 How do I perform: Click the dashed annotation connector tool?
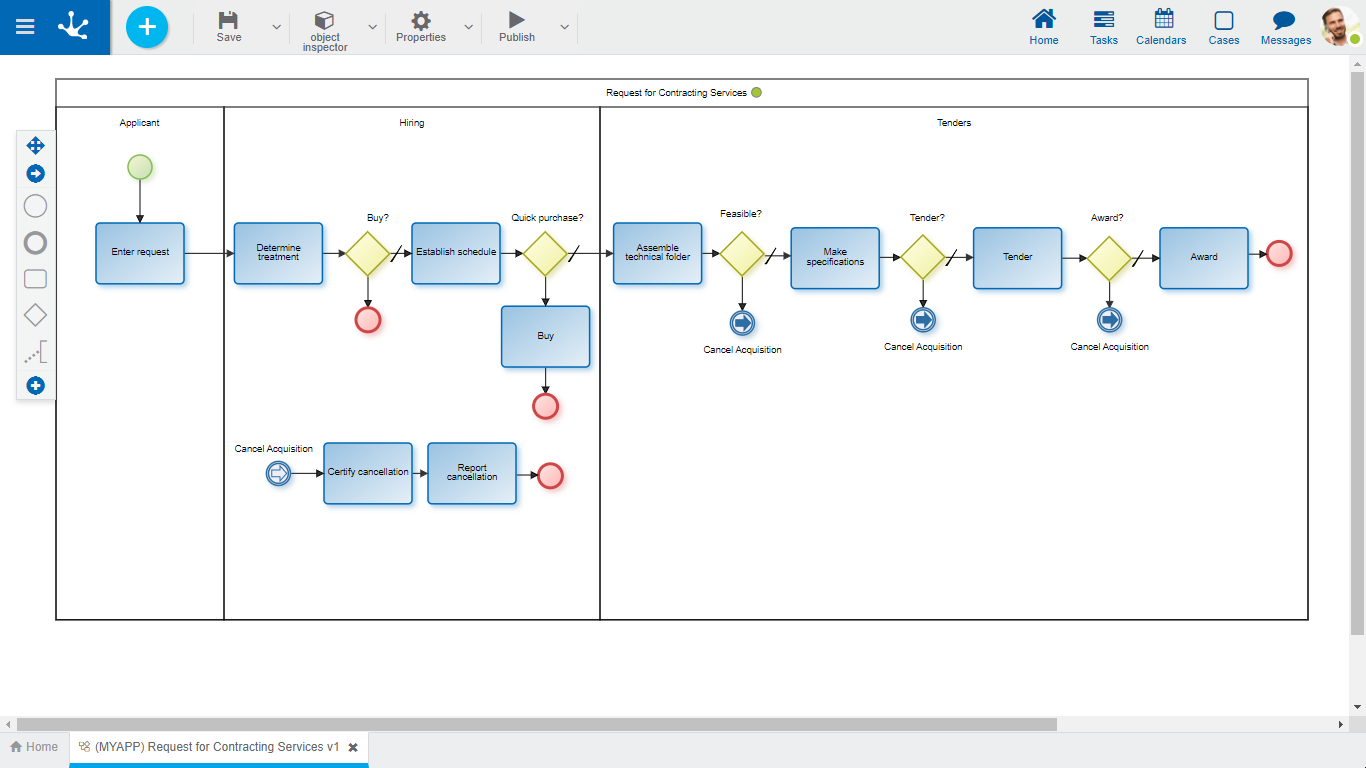coord(35,352)
